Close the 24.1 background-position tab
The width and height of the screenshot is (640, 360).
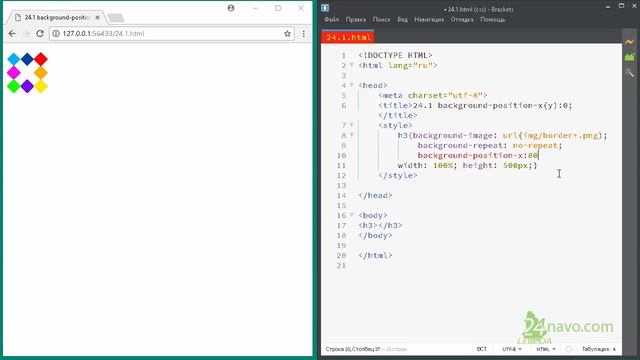pyautogui.click(x=98, y=18)
